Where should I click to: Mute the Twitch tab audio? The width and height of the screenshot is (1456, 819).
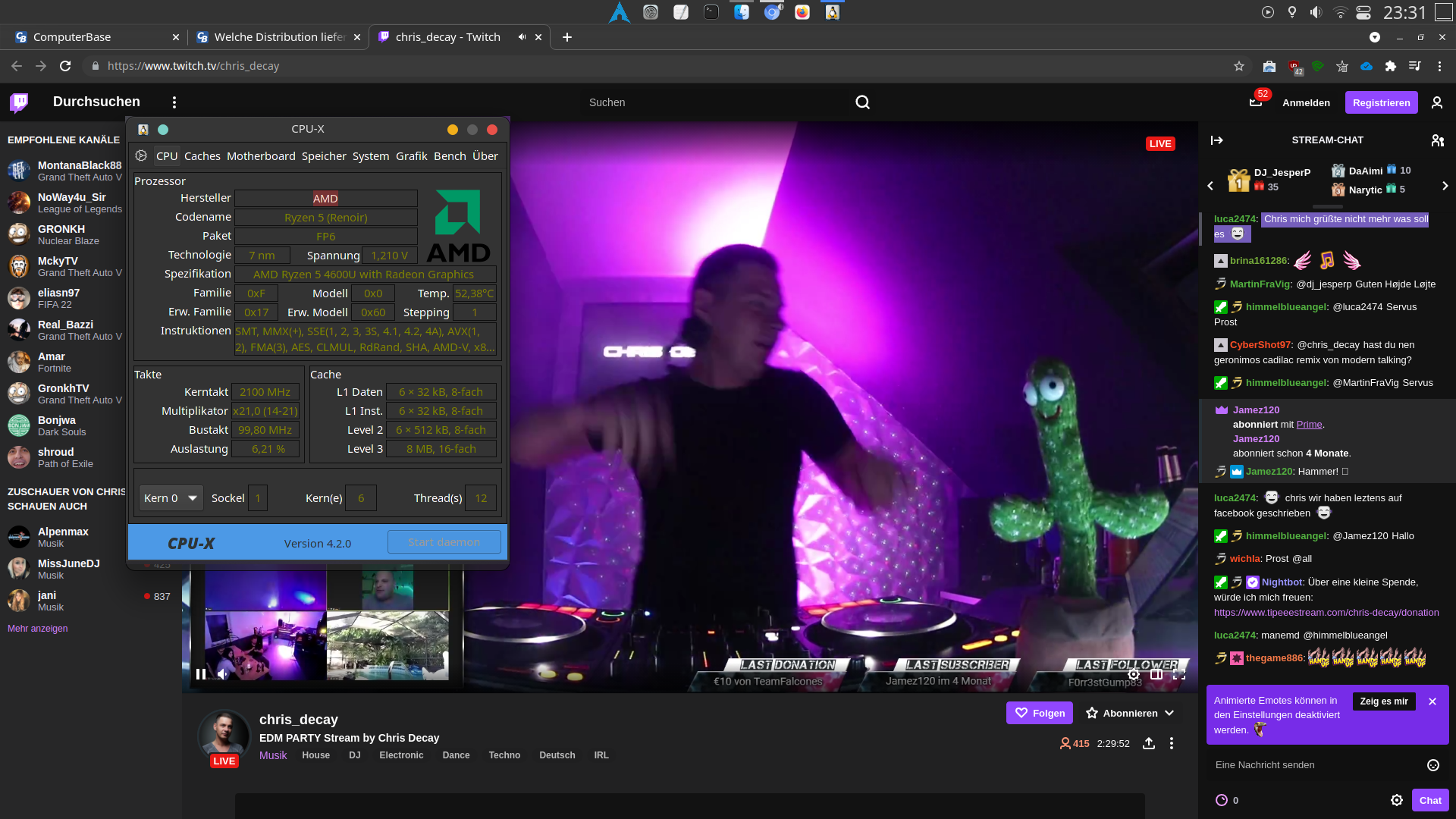[522, 37]
